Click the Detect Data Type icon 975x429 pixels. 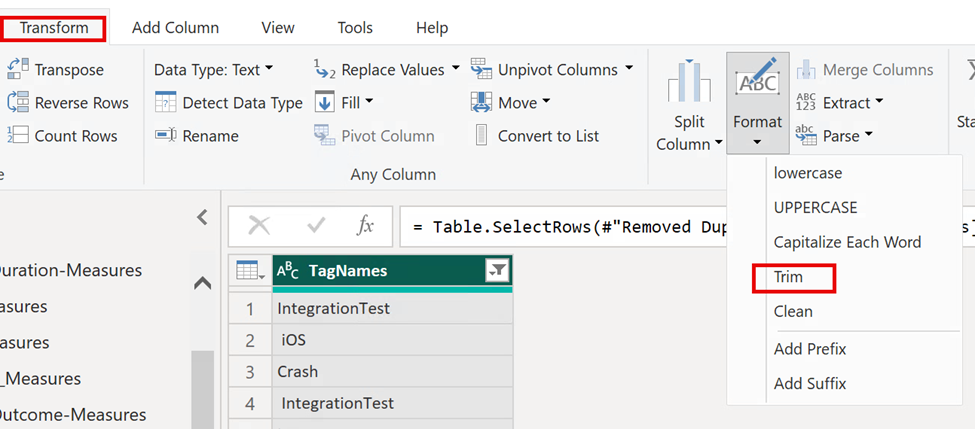click(x=165, y=103)
